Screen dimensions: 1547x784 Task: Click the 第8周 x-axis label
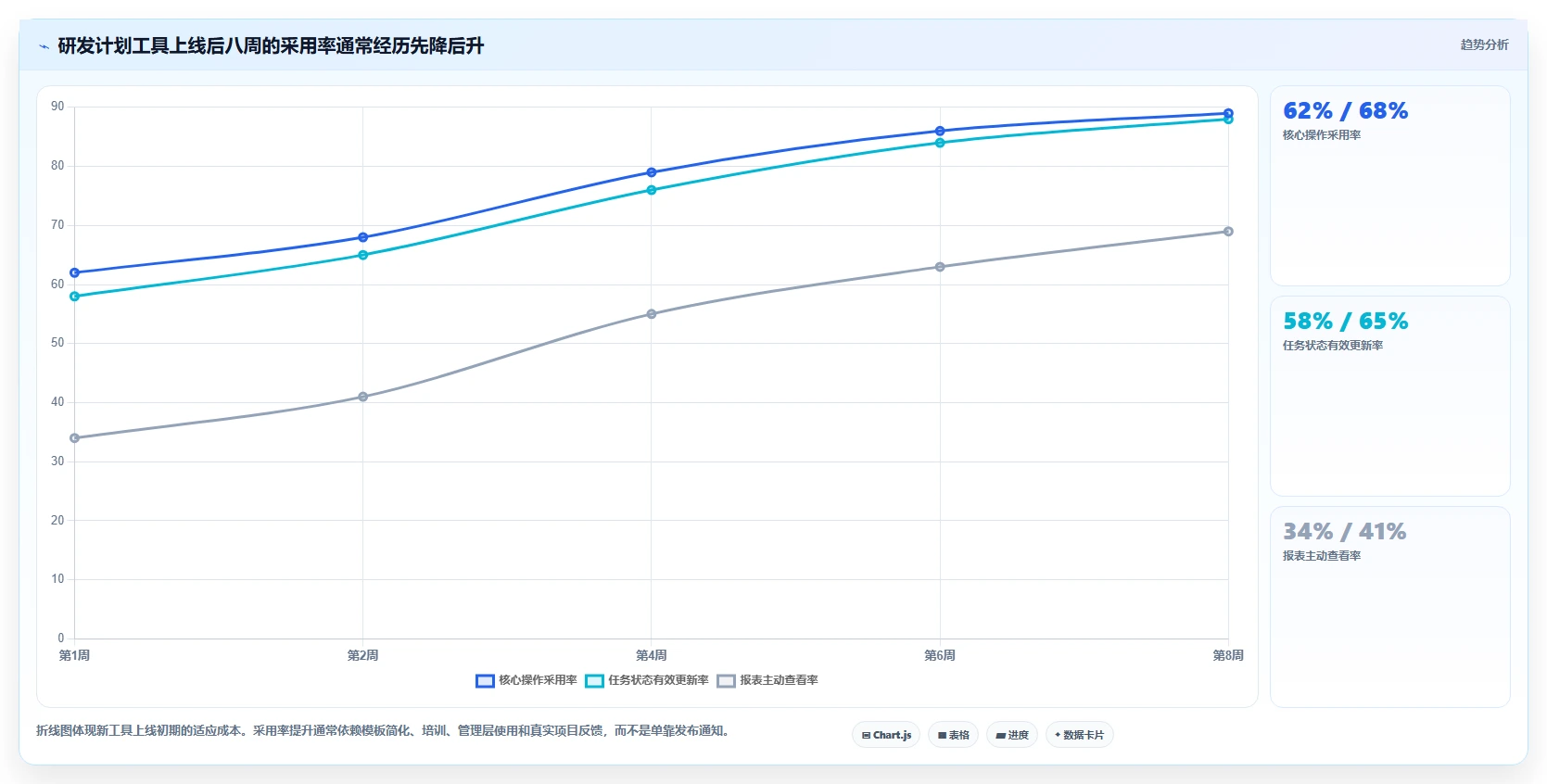[1228, 655]
